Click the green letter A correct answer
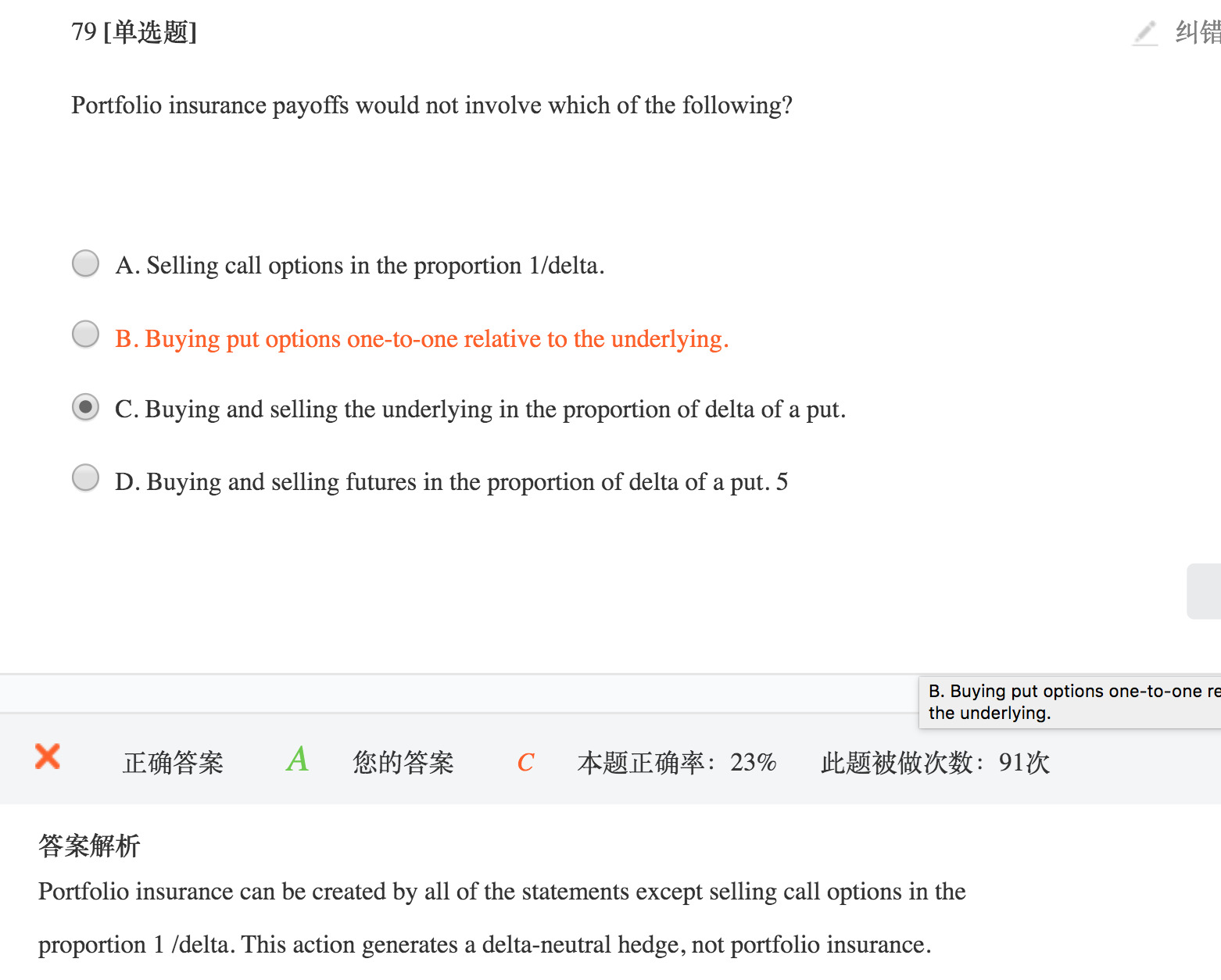The width and height of the screenshot is (1221, 980). coord(297,760)
